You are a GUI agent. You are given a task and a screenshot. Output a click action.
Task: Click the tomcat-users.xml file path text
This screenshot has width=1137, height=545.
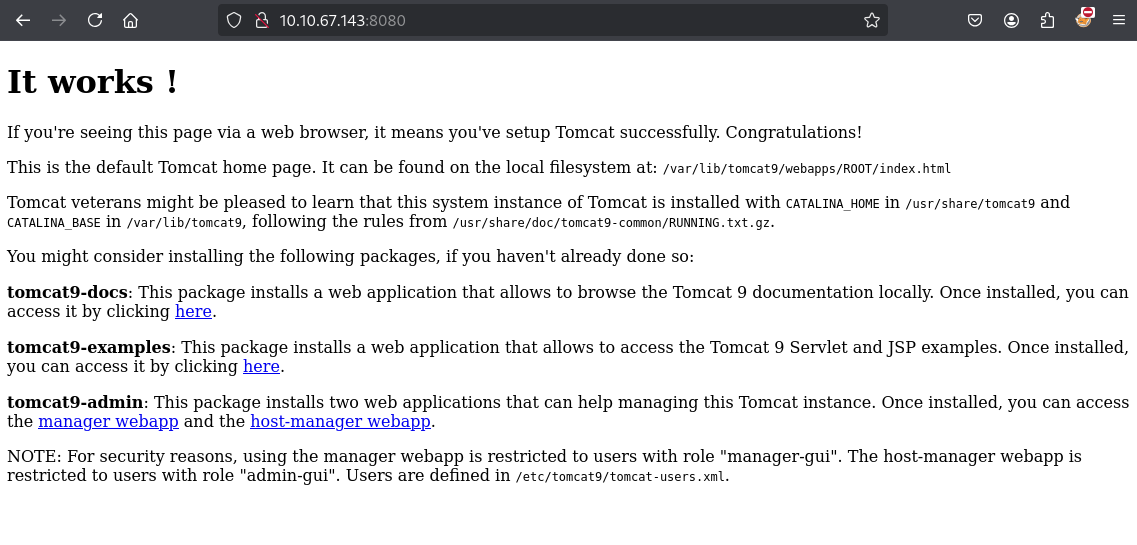point(621,477)
